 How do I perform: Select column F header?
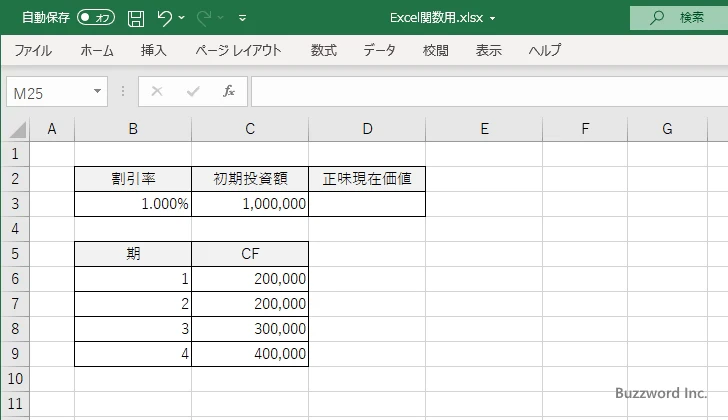coord(585,129)
